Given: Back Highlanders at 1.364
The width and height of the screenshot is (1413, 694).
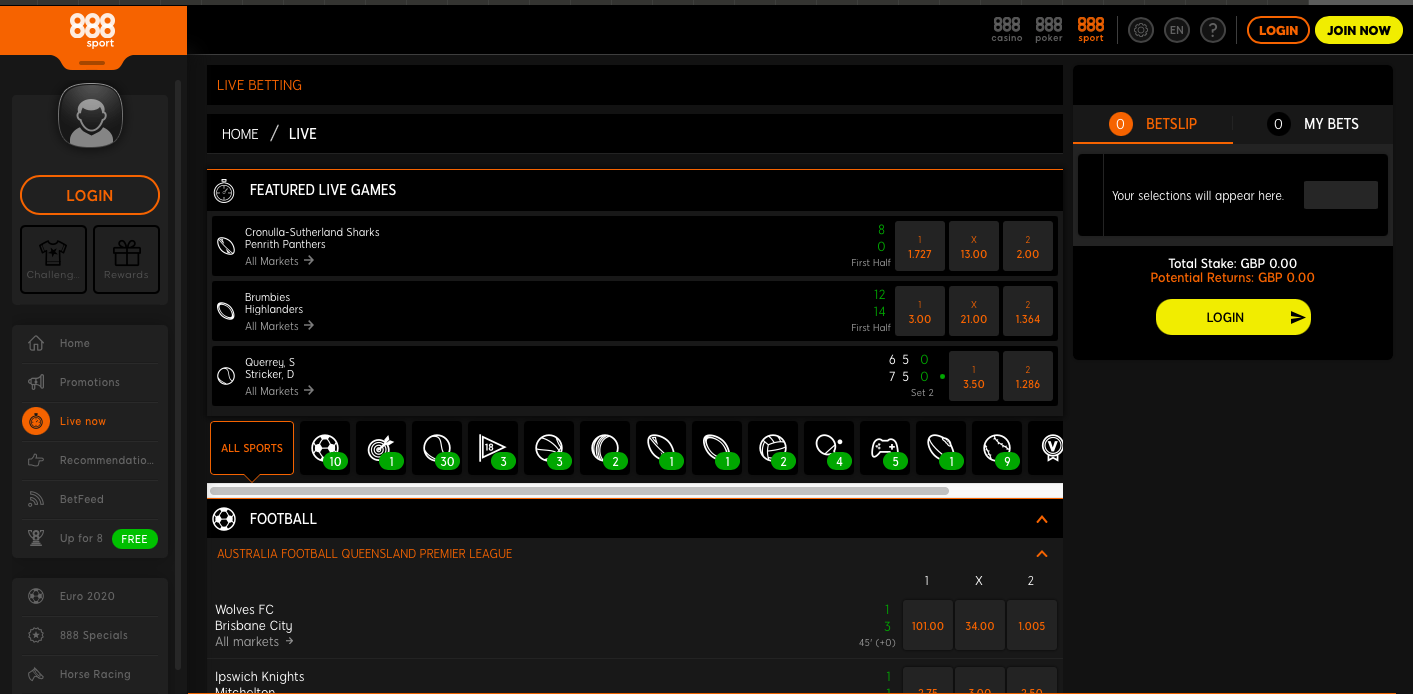Looking at the screenshot, I should (x=1028, y=312).
